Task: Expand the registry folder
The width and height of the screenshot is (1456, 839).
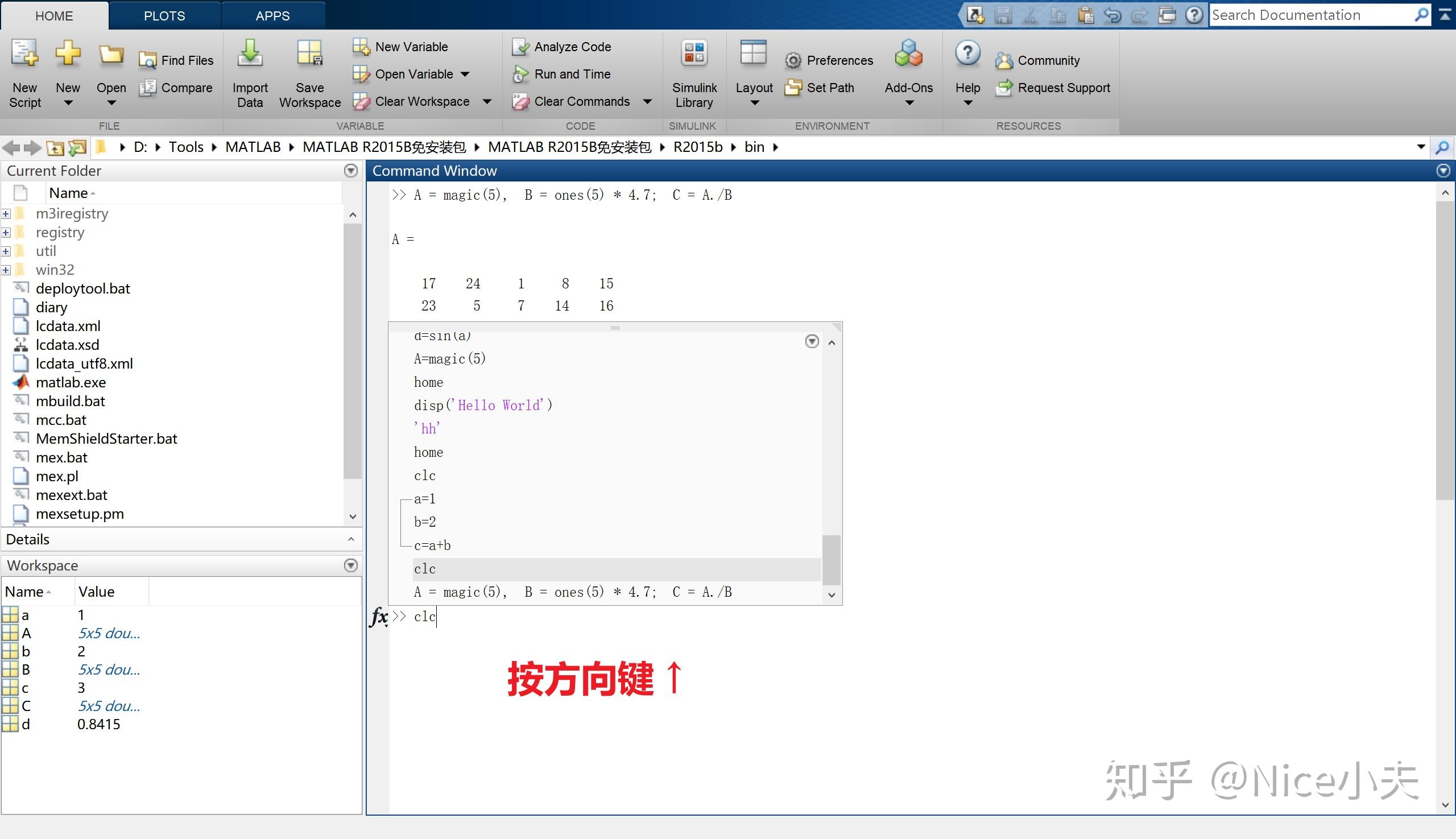Action: tap(6, 232)
